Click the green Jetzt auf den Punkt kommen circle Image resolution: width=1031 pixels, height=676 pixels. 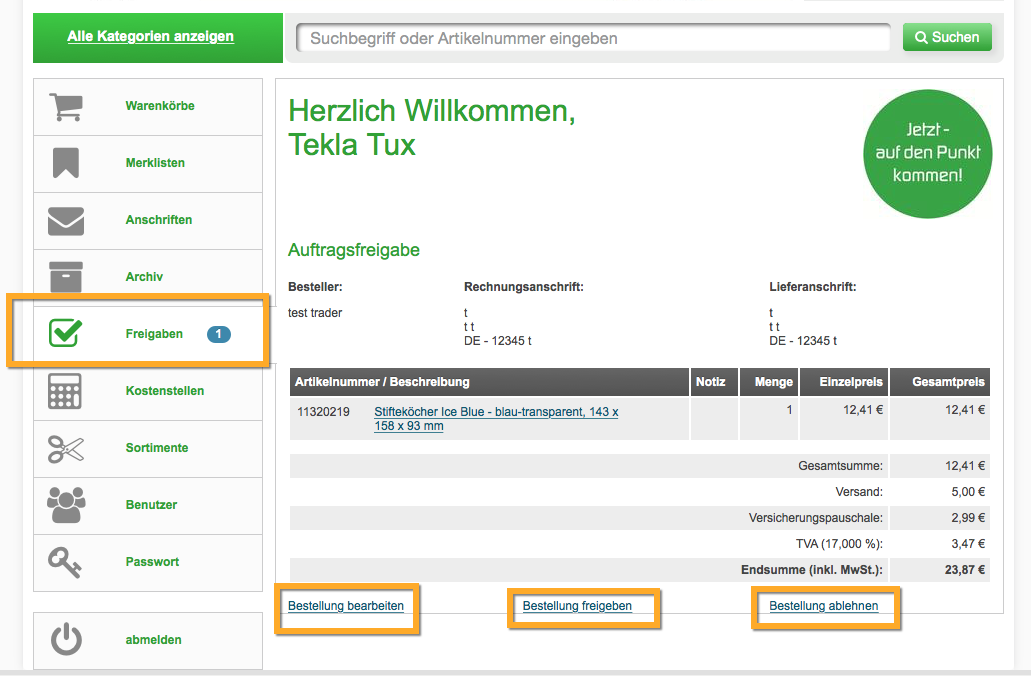(927, 153)
